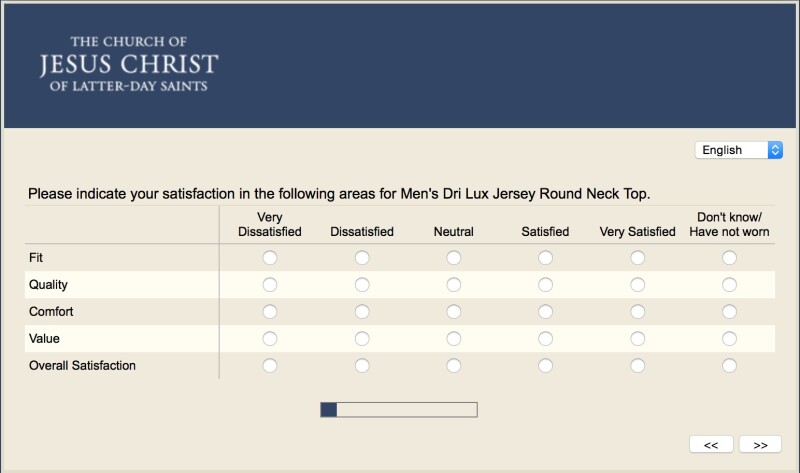800x473 pixels.
Task: Select Neutral for Overall Satisfaction
Action: pyautogui.click(x=454, y=366)
